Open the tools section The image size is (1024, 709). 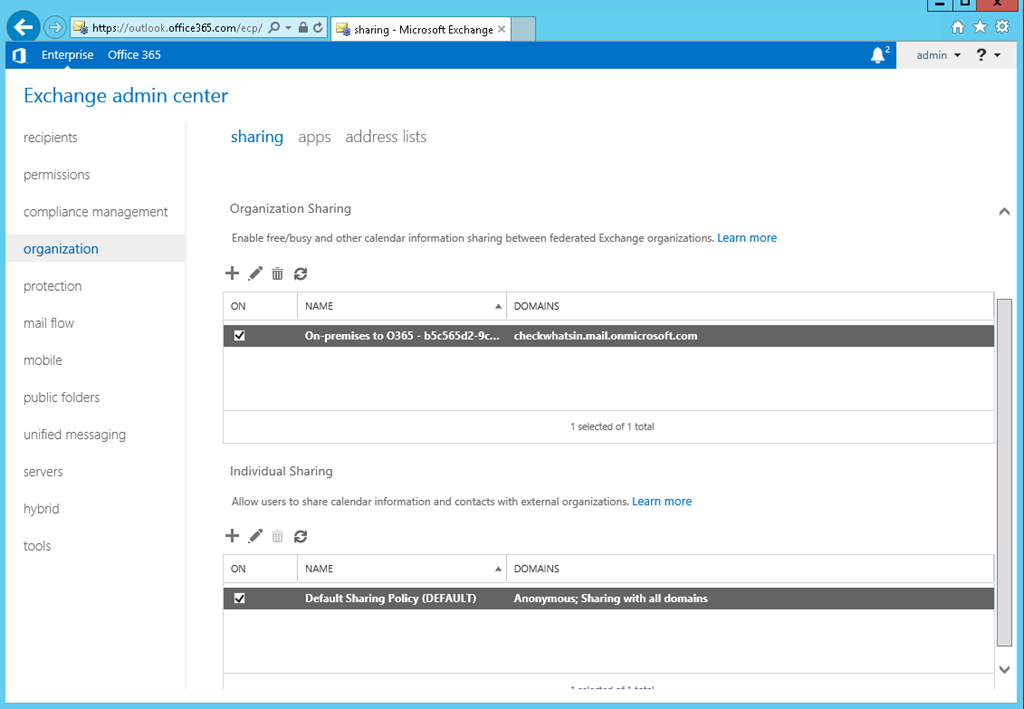point(37,546)
